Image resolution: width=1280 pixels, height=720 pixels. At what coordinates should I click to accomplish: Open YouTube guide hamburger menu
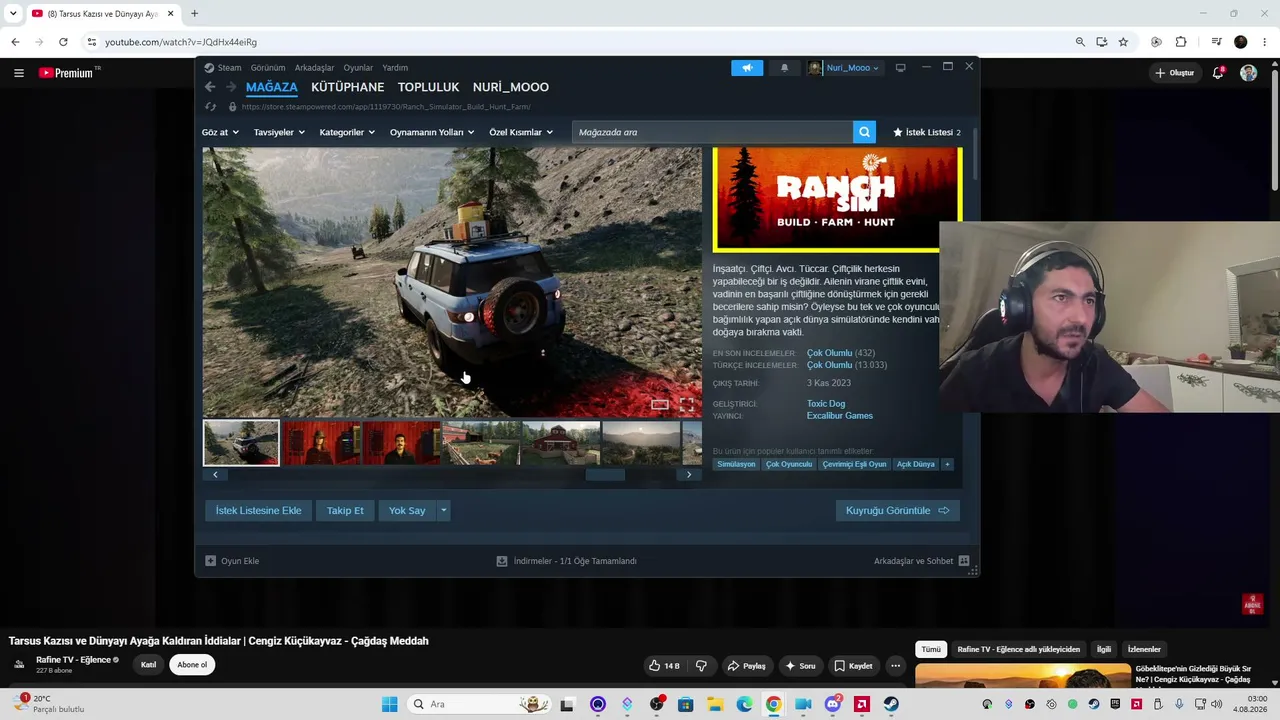(x=19, y=73)
